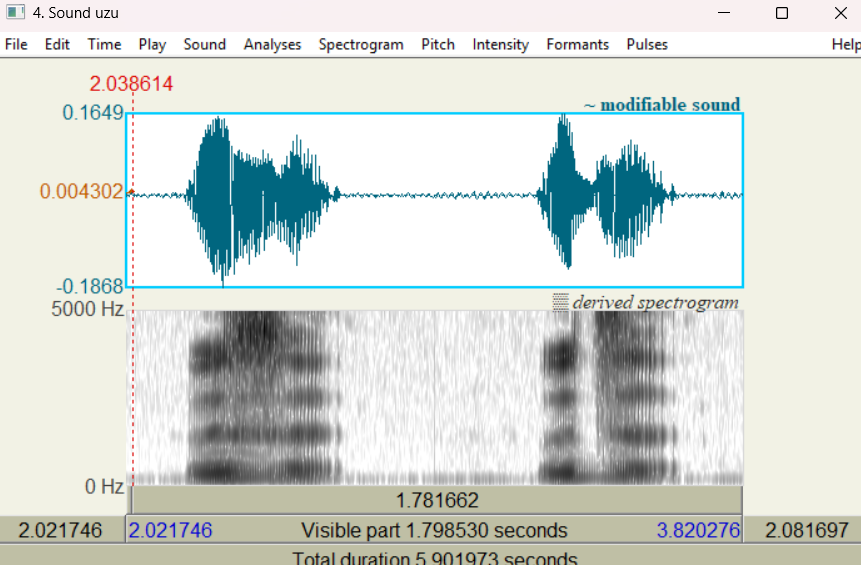Open the Formants menu
Screen dimensions: 861x565
(x=577, y=44)
